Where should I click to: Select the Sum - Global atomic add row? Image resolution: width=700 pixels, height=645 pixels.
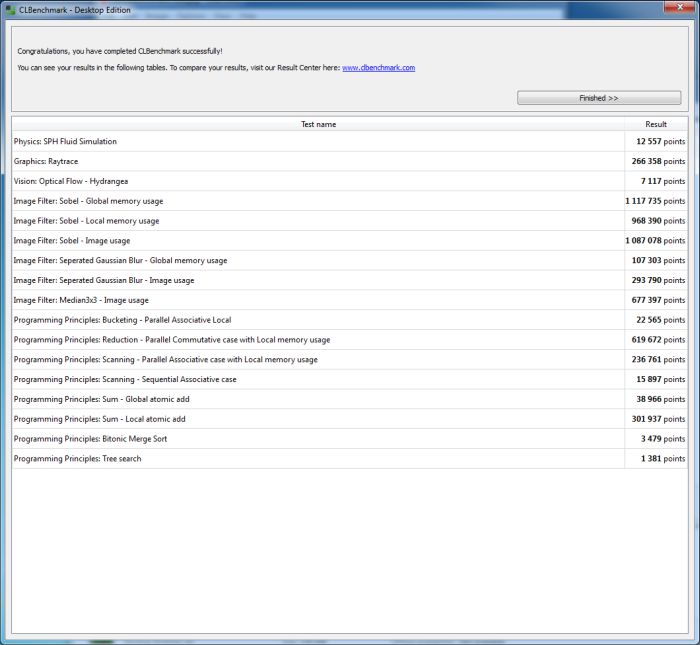click(350, 399)
